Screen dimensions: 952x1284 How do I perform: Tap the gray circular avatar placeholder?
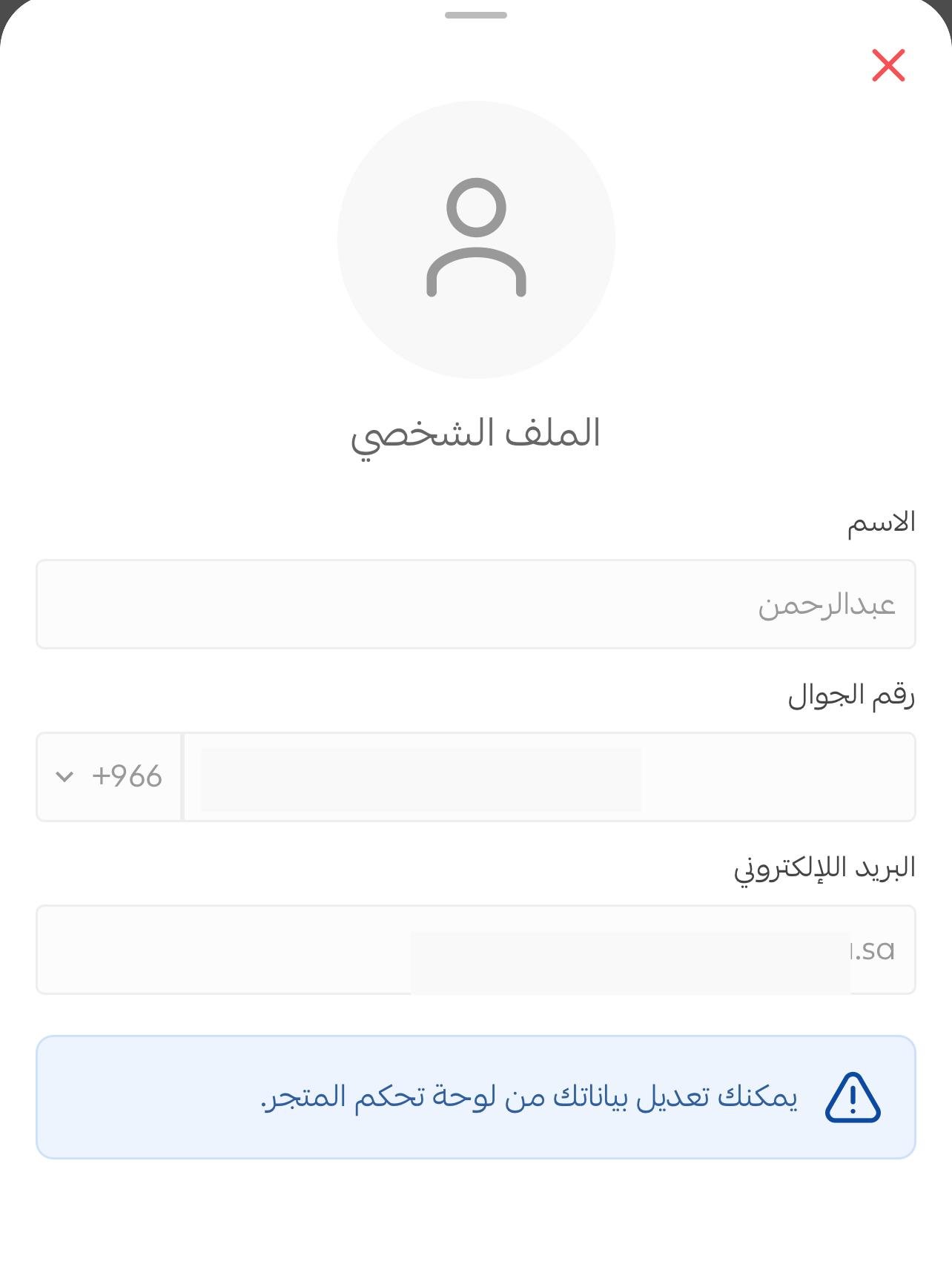click(x=476, y=239)
